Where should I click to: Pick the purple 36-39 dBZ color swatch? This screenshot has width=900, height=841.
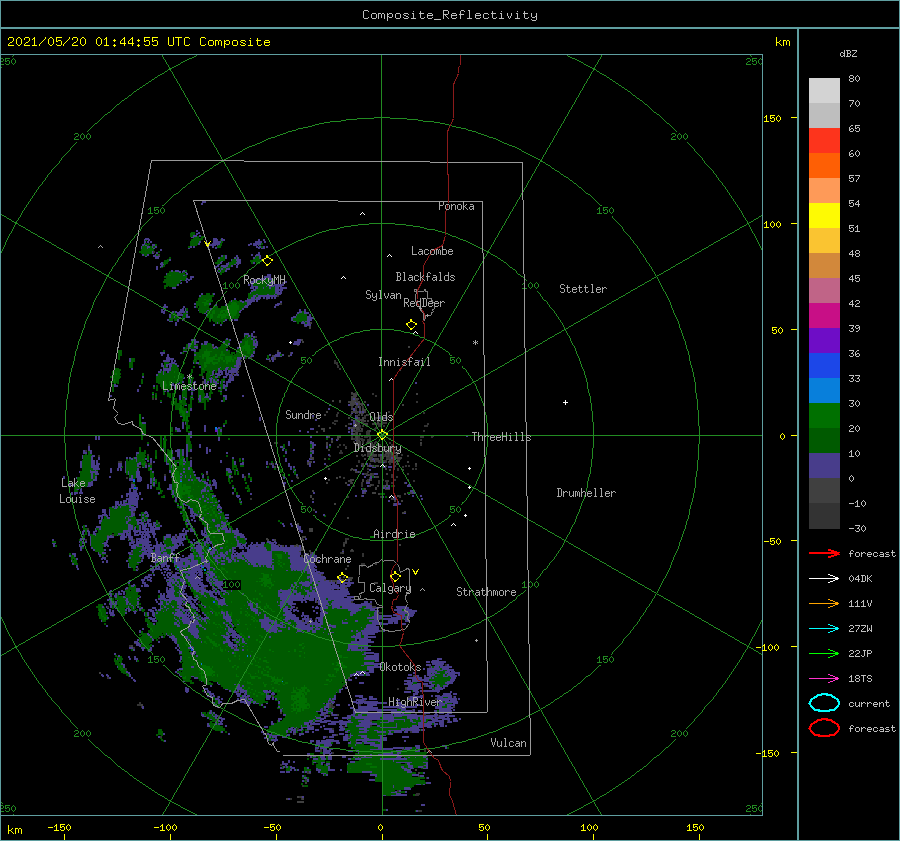(x=824, y=341)
